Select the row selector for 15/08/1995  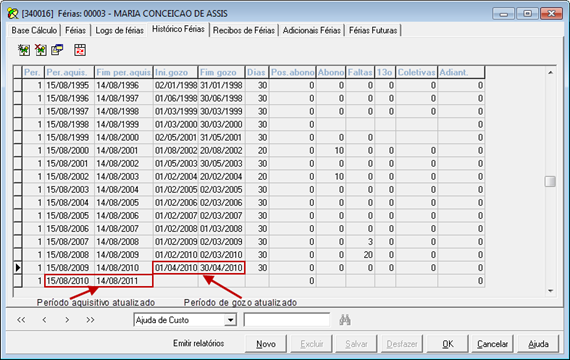coord(17,85)
